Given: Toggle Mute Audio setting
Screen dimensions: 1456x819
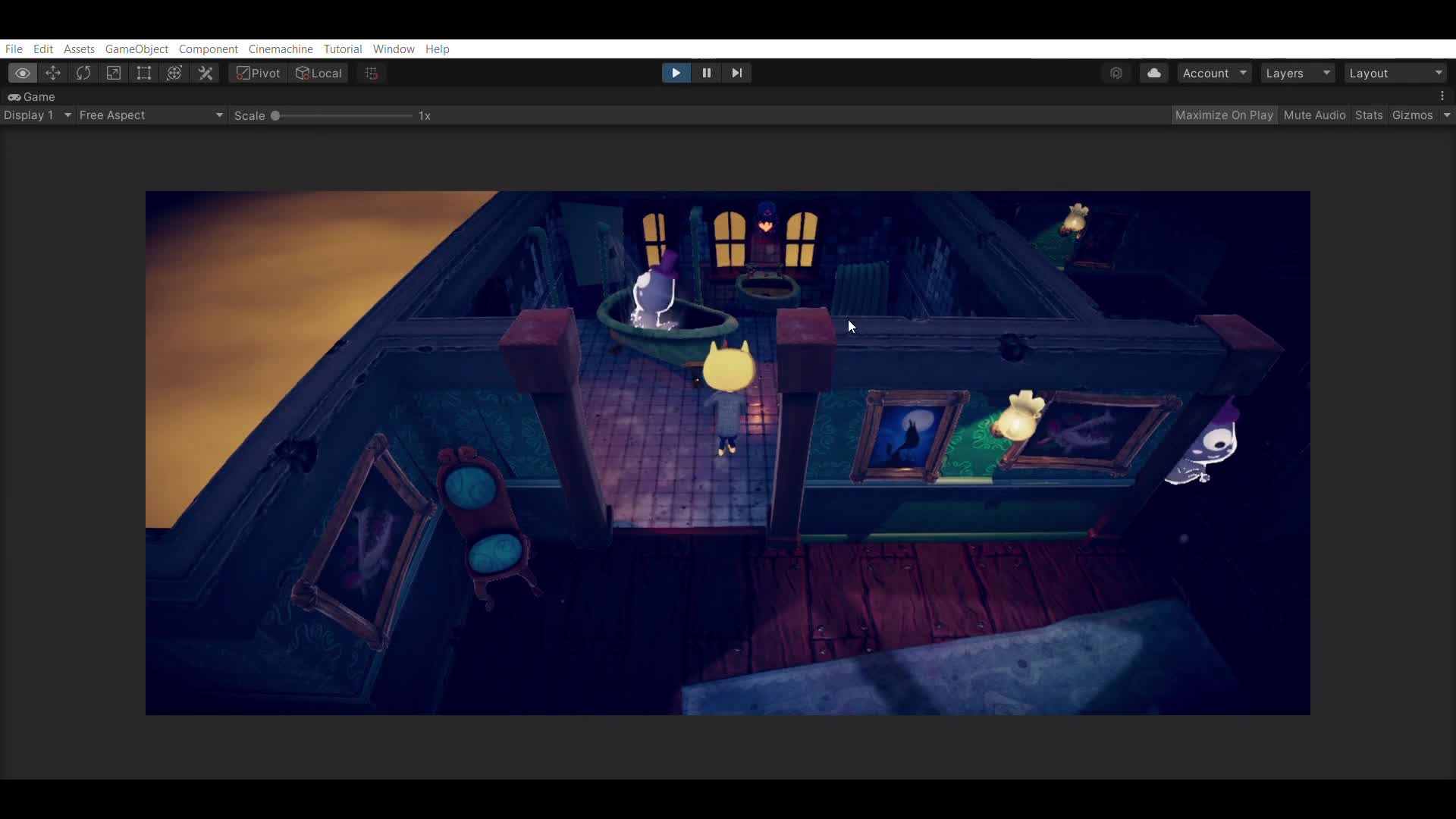Looking at the screenshot, I should pos(1314,115).
